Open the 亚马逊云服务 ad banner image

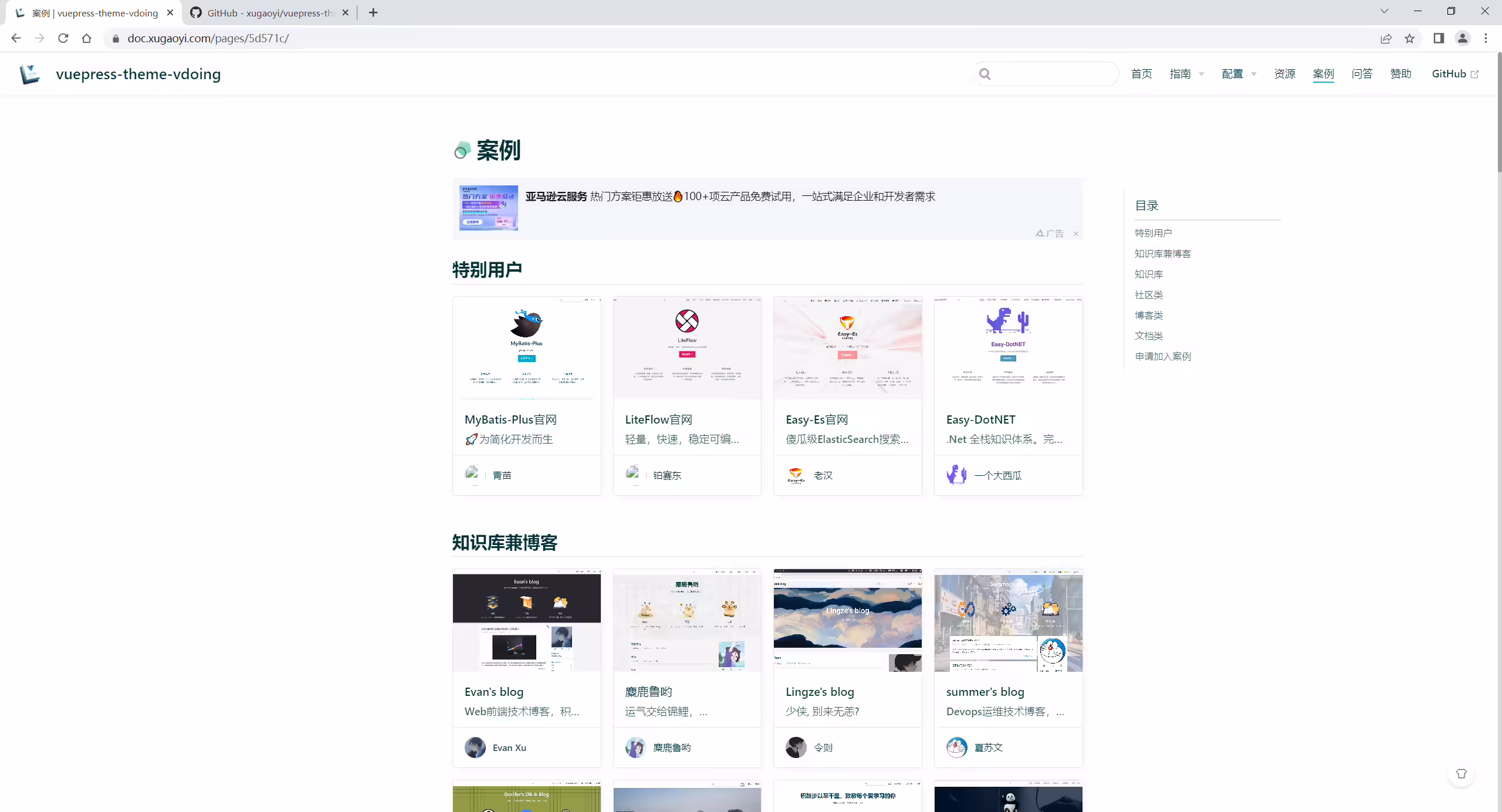coord(489,208)
